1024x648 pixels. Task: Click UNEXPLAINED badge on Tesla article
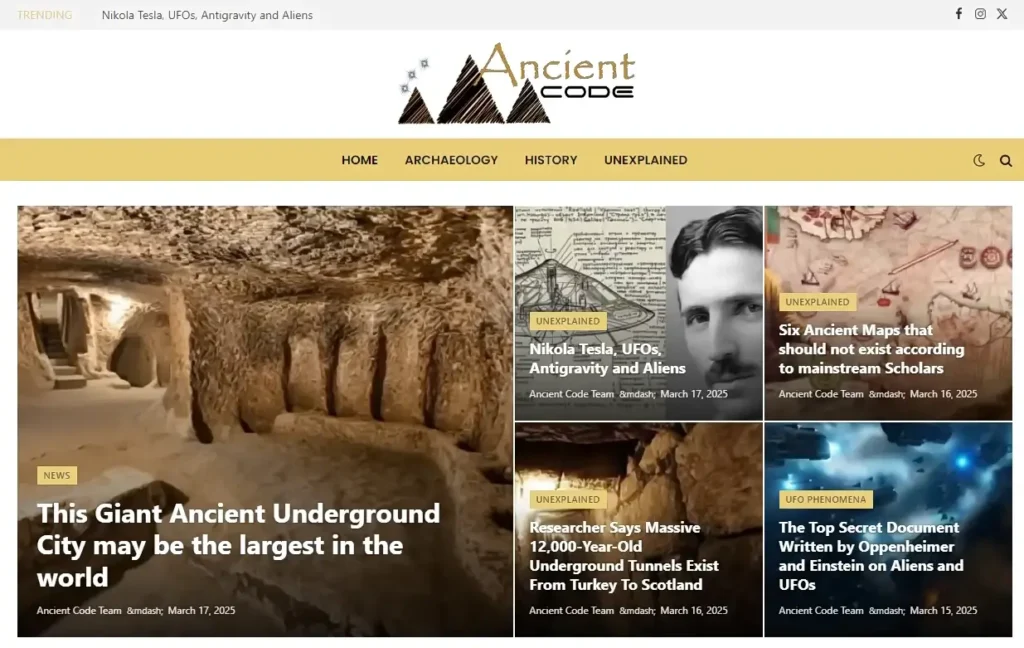point(568,321)
